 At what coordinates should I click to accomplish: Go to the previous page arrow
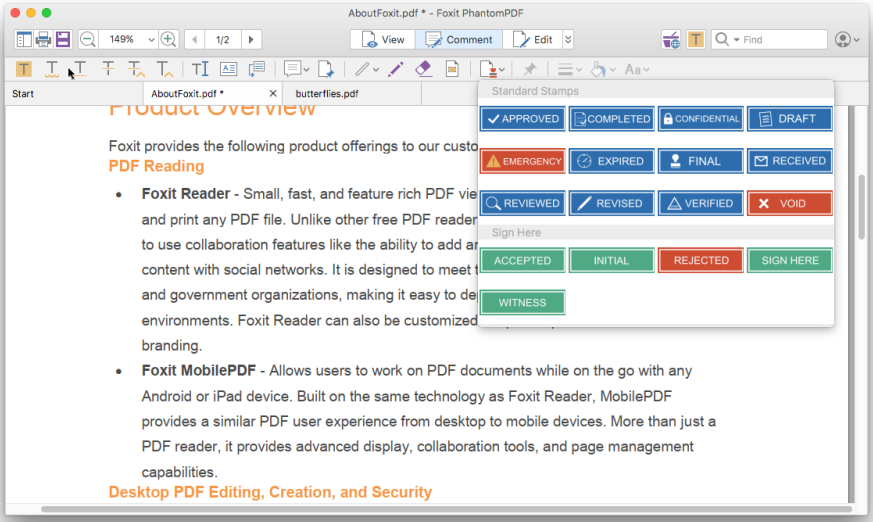[x=194, y=40]
